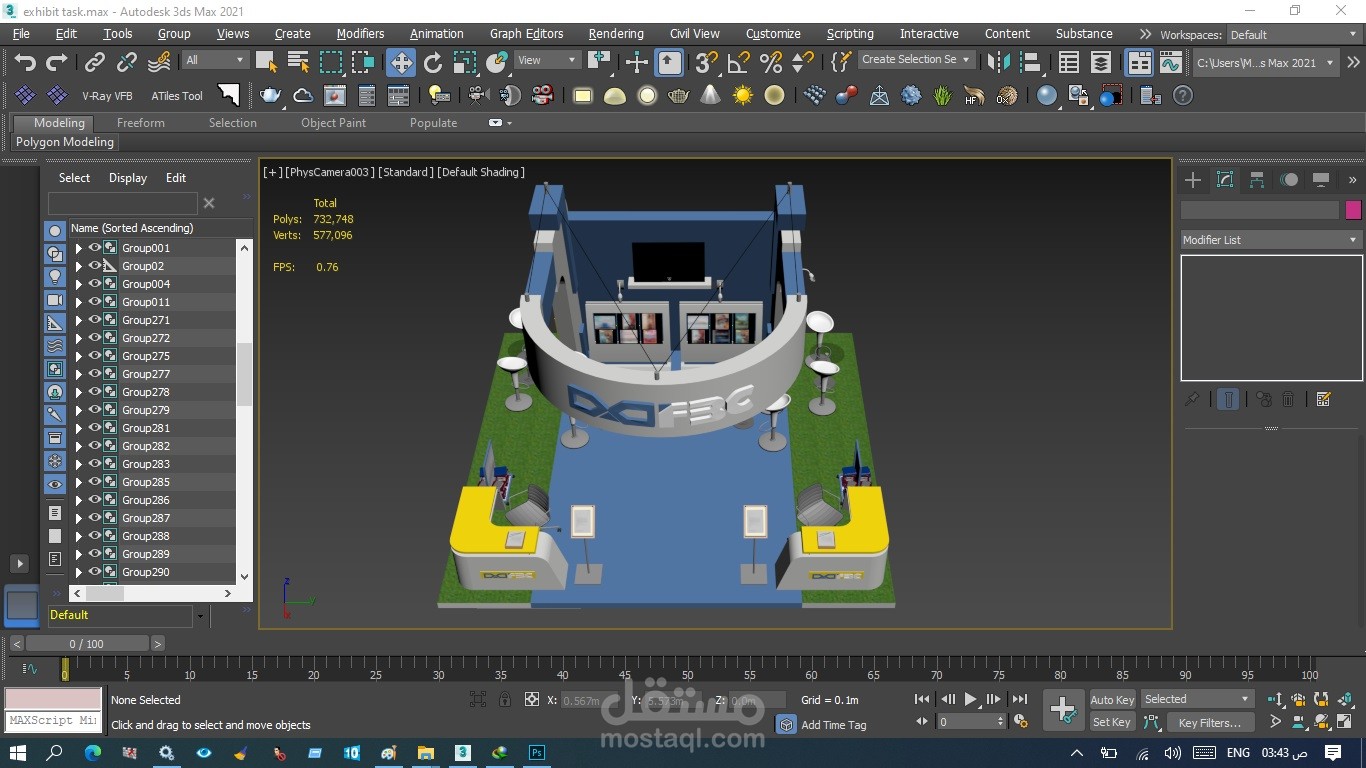Click the Scene Explorer horizontal scrollbar

point(153,593)
